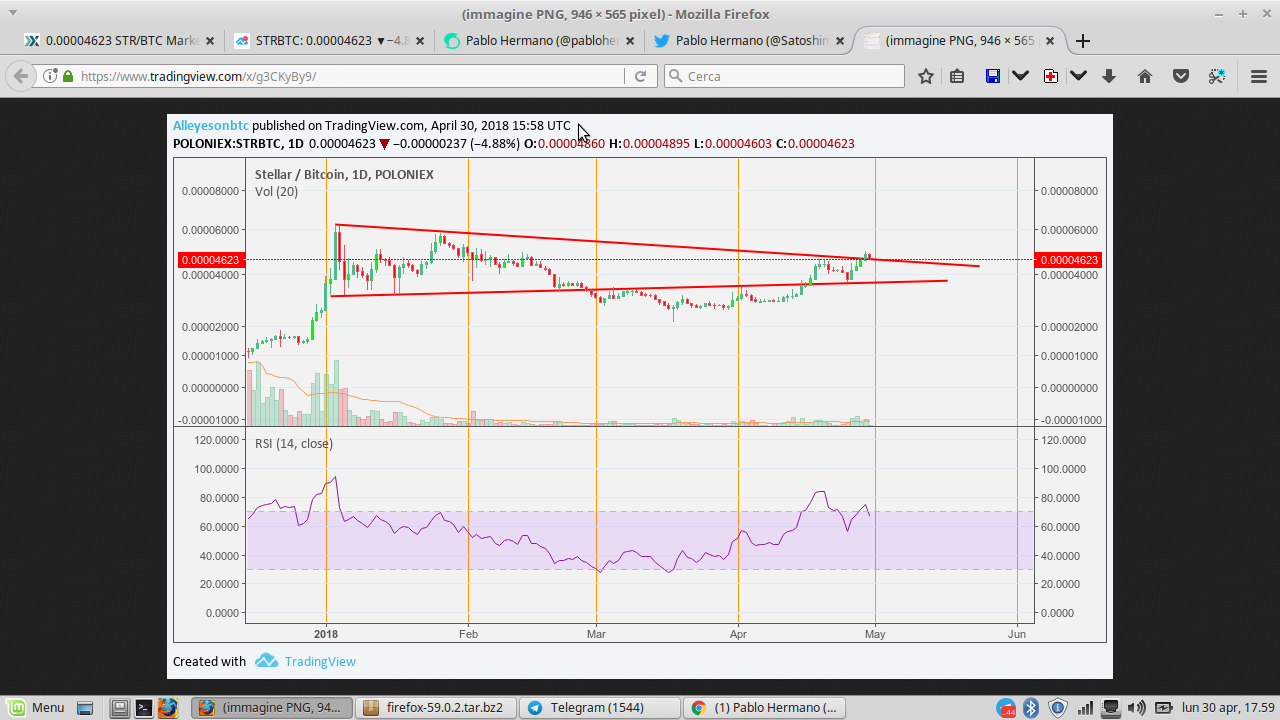This screenshot has height=720, width=1280.
Task: Click the Vol (20) indicator label
Action: [276, 191]
